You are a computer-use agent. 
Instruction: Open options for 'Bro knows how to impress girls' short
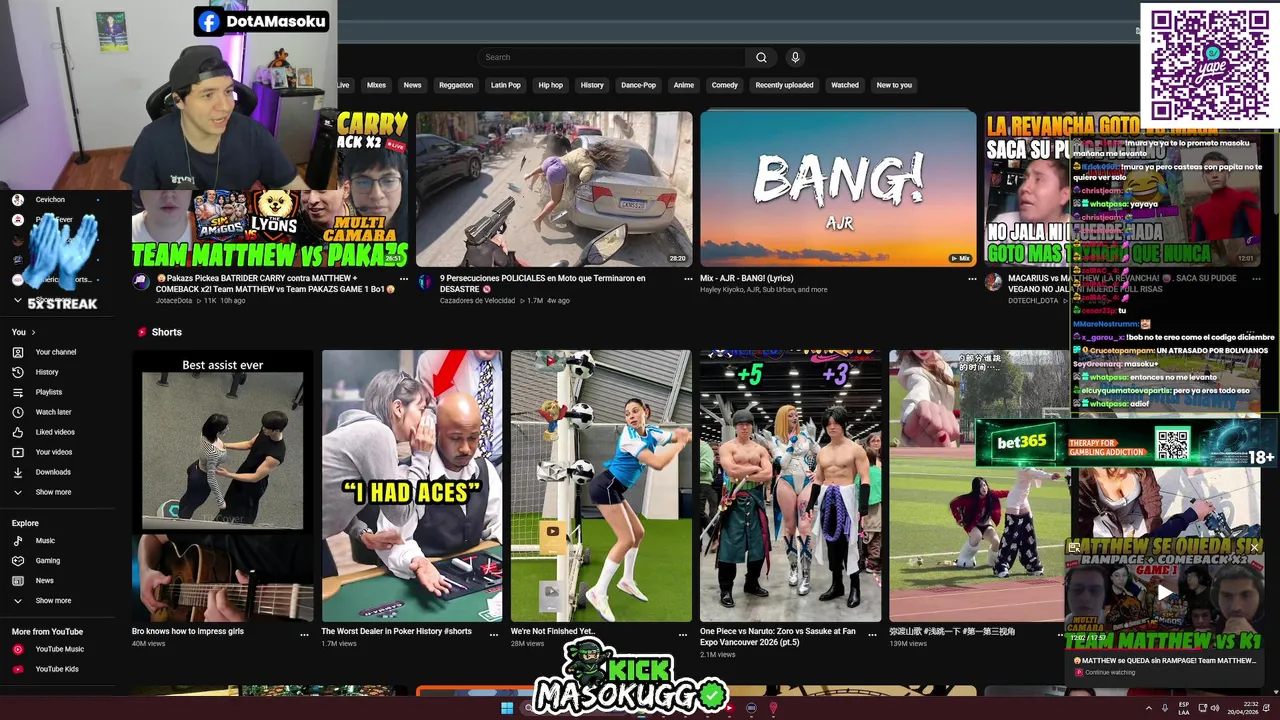tap(305, 634)
